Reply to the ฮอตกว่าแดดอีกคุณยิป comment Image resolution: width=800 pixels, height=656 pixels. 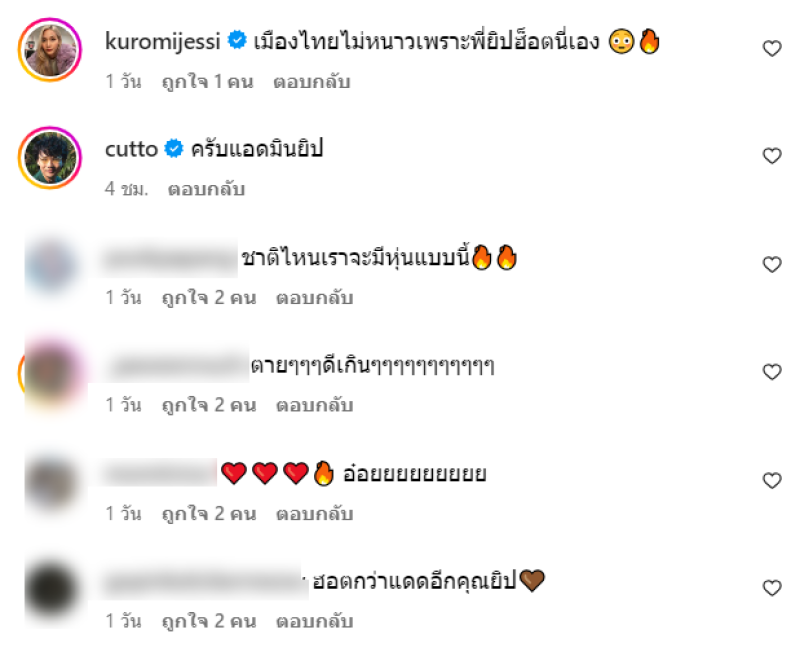pos(314,621)
